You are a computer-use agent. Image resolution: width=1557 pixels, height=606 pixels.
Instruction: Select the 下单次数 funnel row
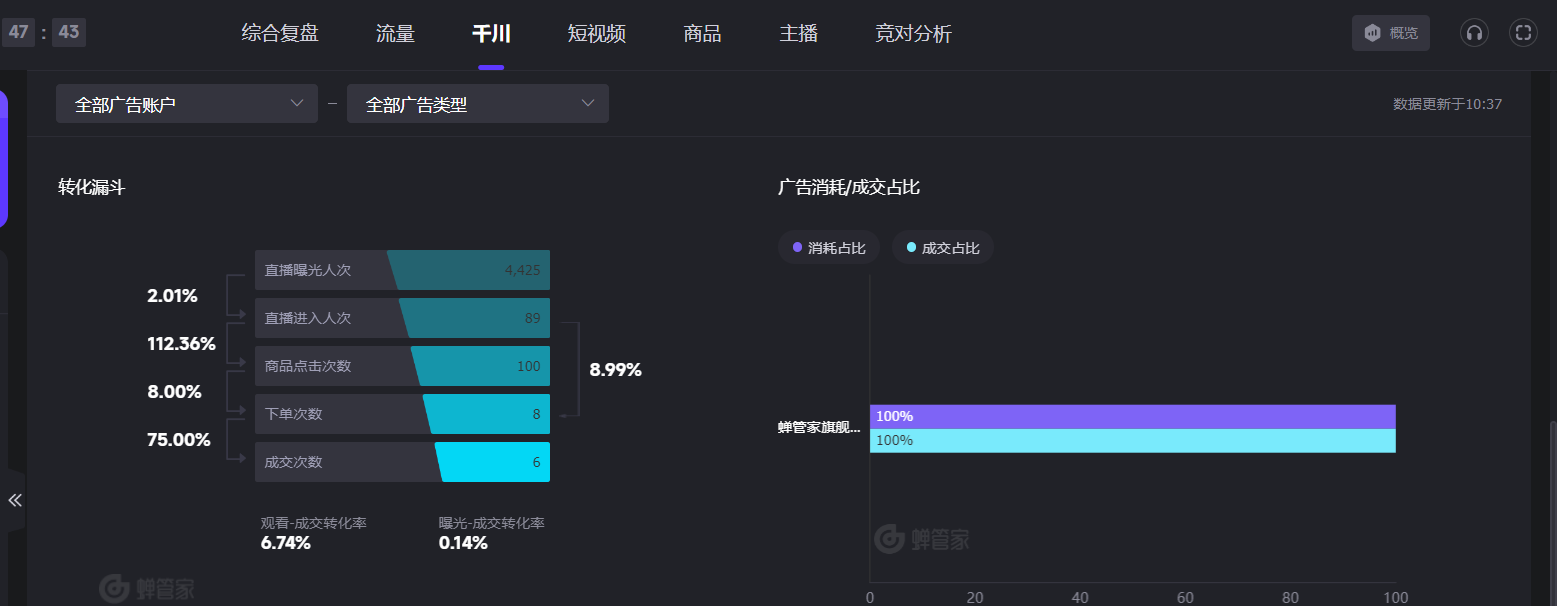tap(402, 414)
